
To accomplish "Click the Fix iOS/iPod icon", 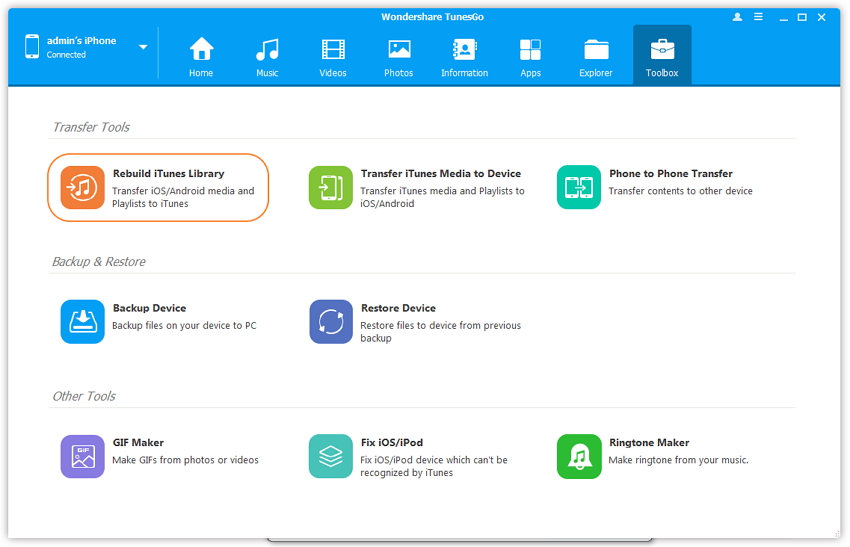I will tap(331, 456).
